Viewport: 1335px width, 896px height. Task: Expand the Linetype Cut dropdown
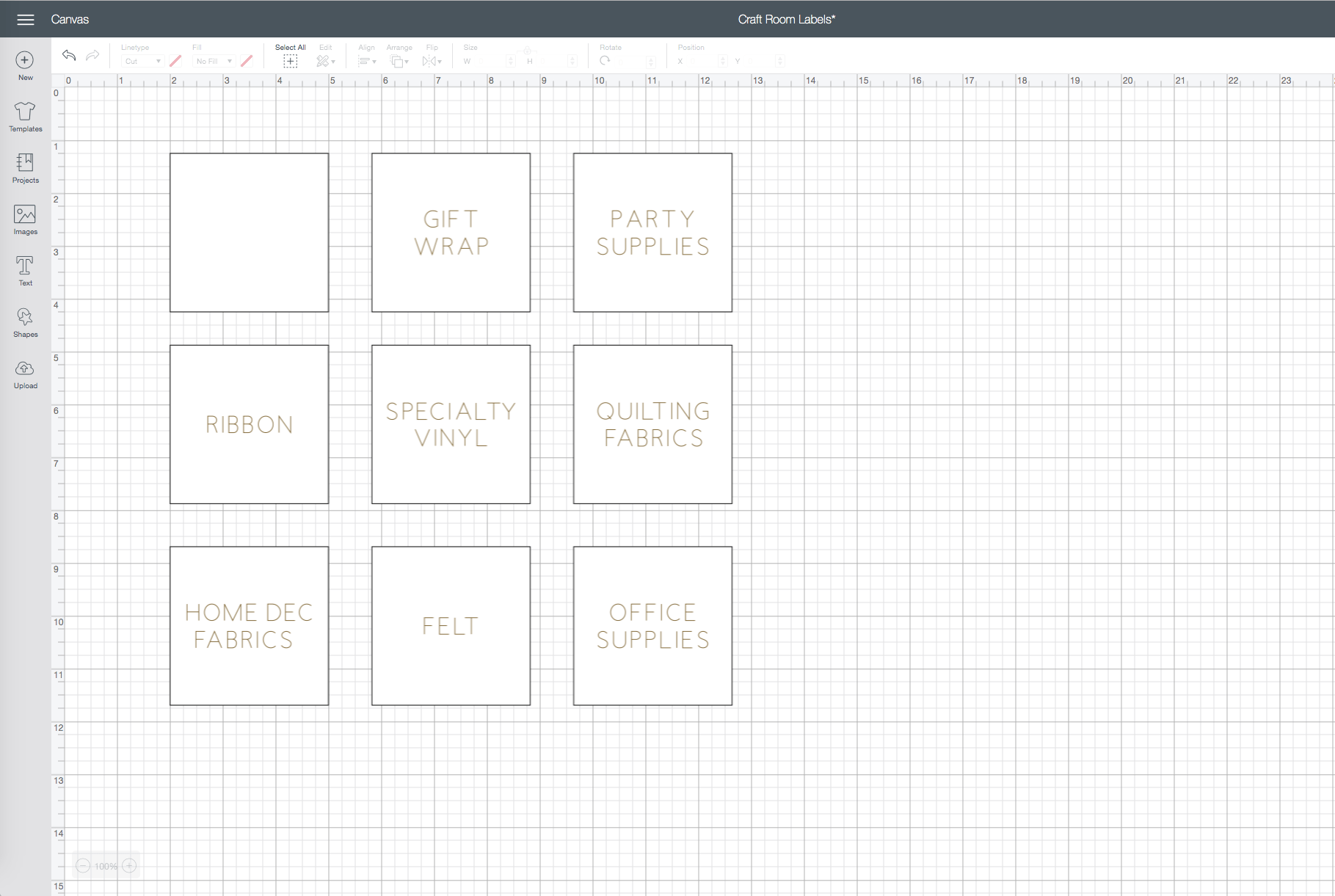(142, 62)
